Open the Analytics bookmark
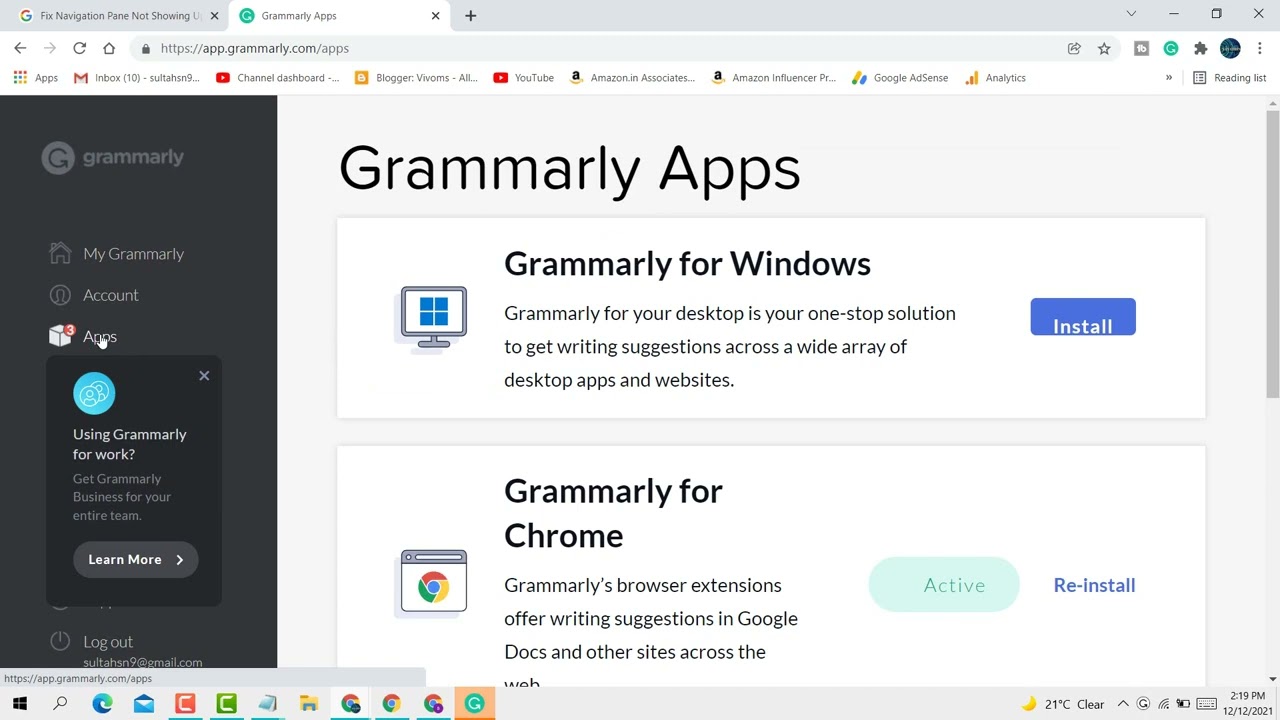This screenshot has width=1280, height=720. click(995, 78)
